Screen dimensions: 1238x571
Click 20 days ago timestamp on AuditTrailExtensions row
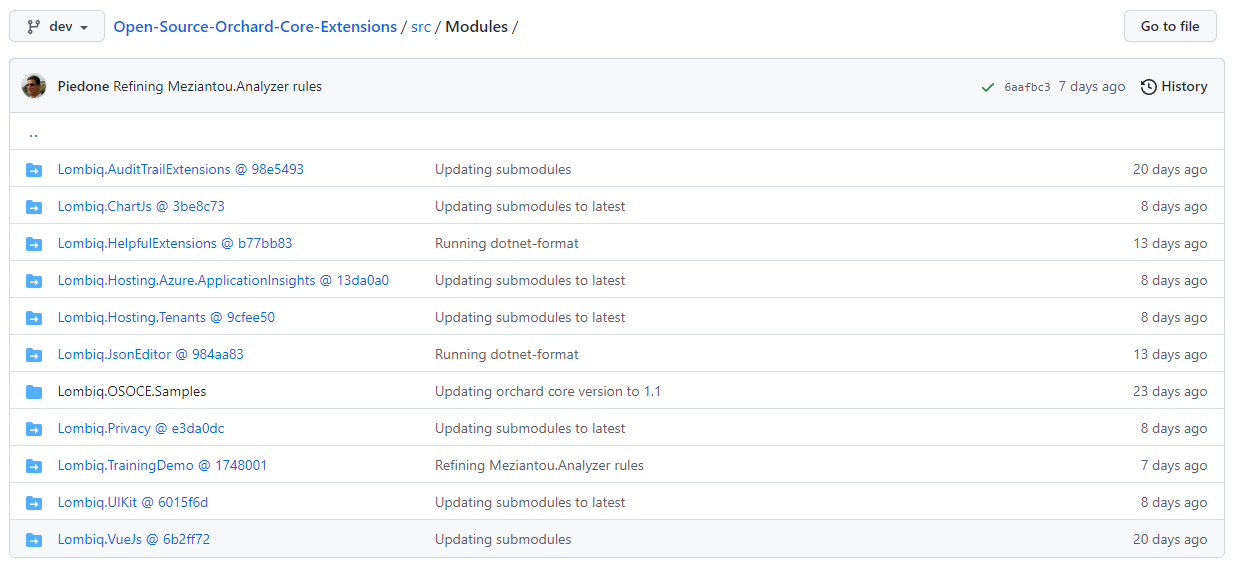coord(1170,169)
